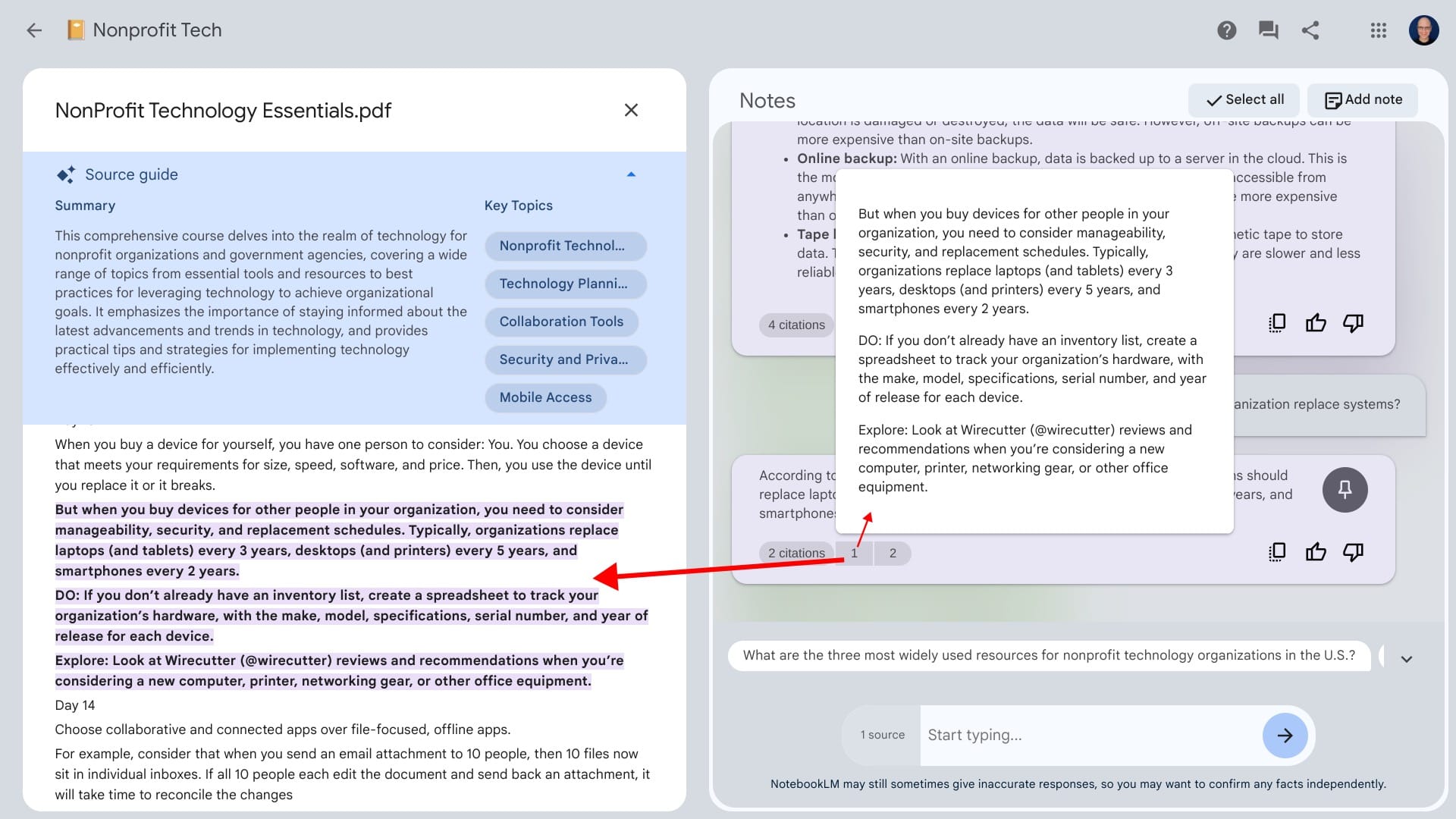Thumbs up the note with 4 citations
The image size is (1456, 819).
[x=1316, y=323]
